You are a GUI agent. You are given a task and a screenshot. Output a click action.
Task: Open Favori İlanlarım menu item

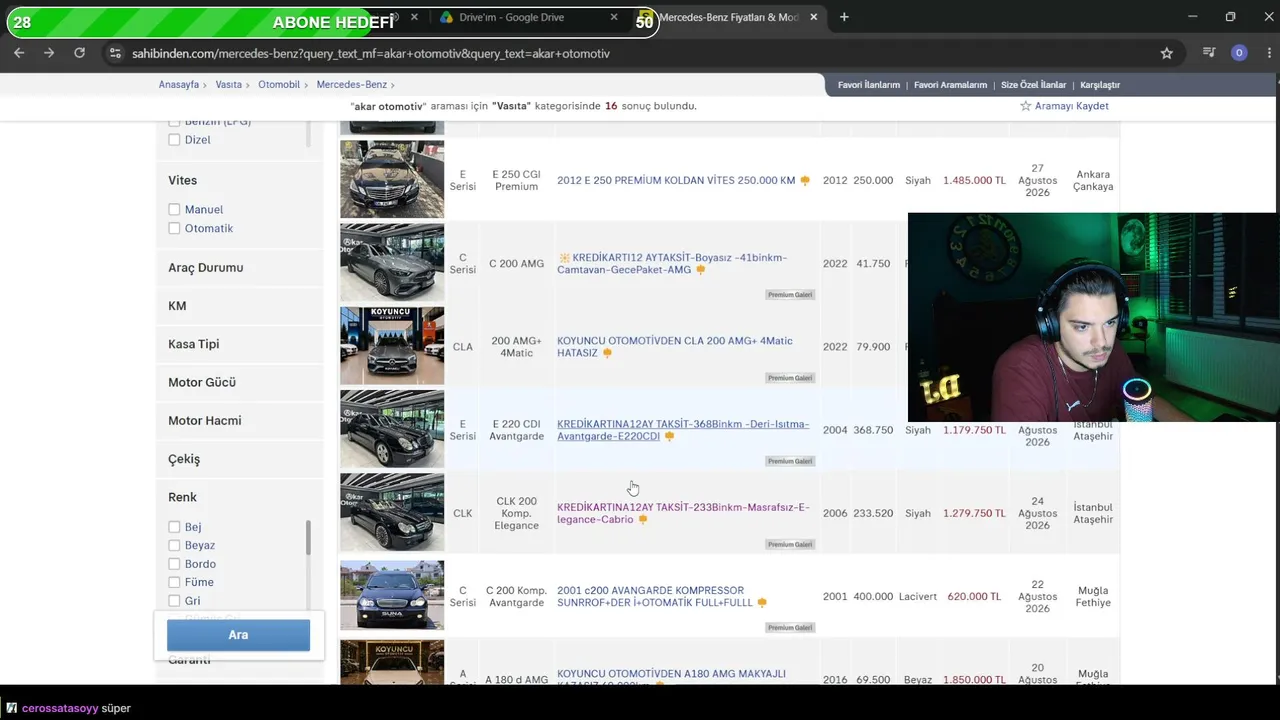pyautogui.click(x=869, y=85)
